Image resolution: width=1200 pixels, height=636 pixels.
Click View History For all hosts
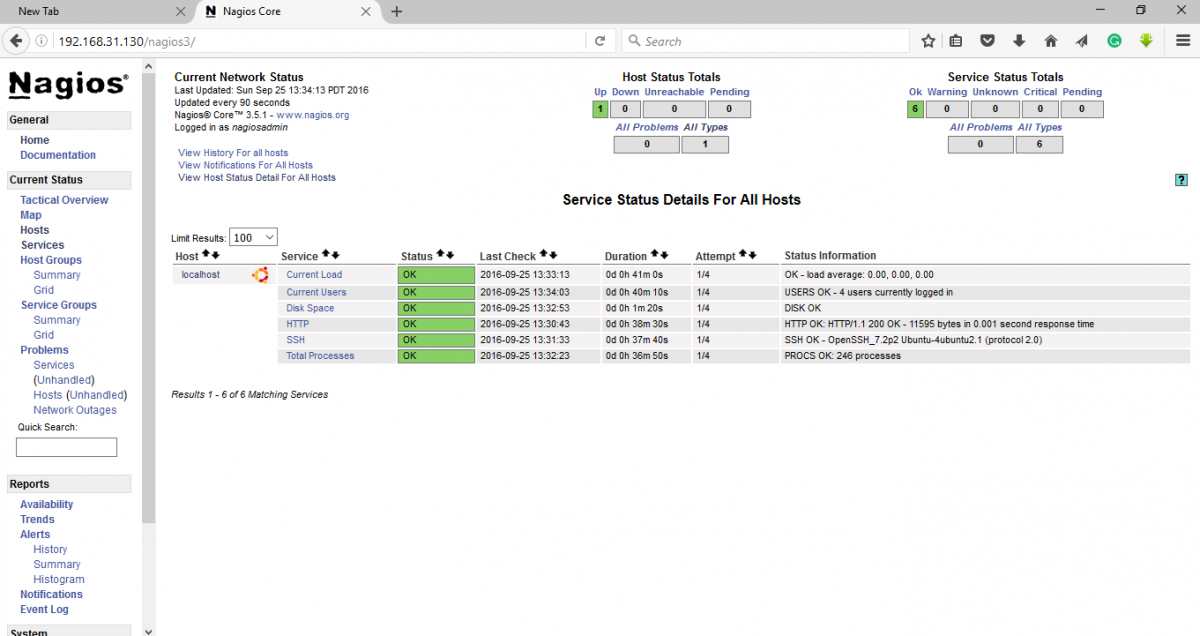[x=233, y=153]
